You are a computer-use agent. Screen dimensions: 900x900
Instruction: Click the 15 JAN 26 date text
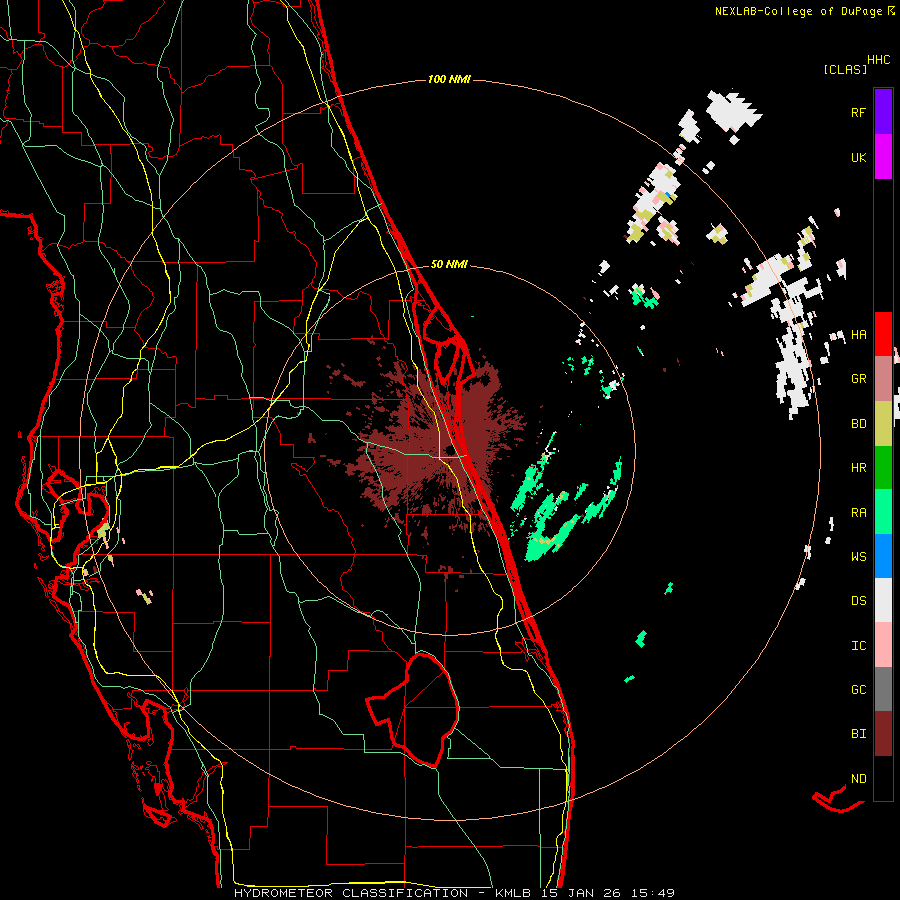pos(581,893)
